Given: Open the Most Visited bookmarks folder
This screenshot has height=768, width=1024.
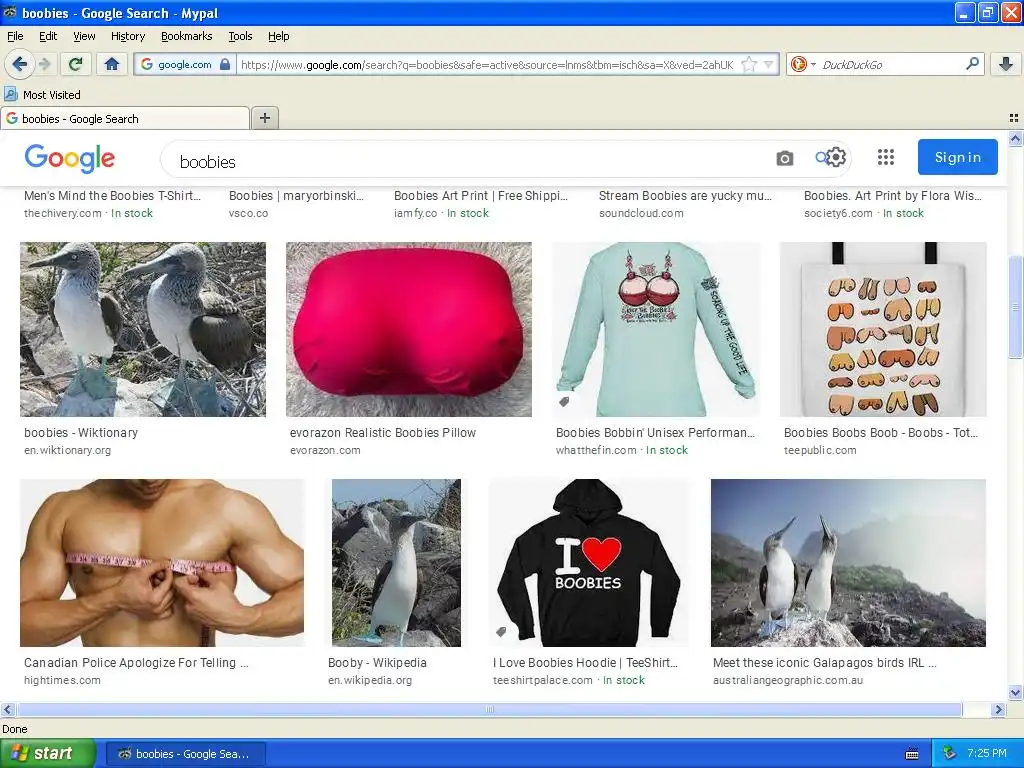Looking at the screenshot, I should pyautogui.click(x=43, y=95).
